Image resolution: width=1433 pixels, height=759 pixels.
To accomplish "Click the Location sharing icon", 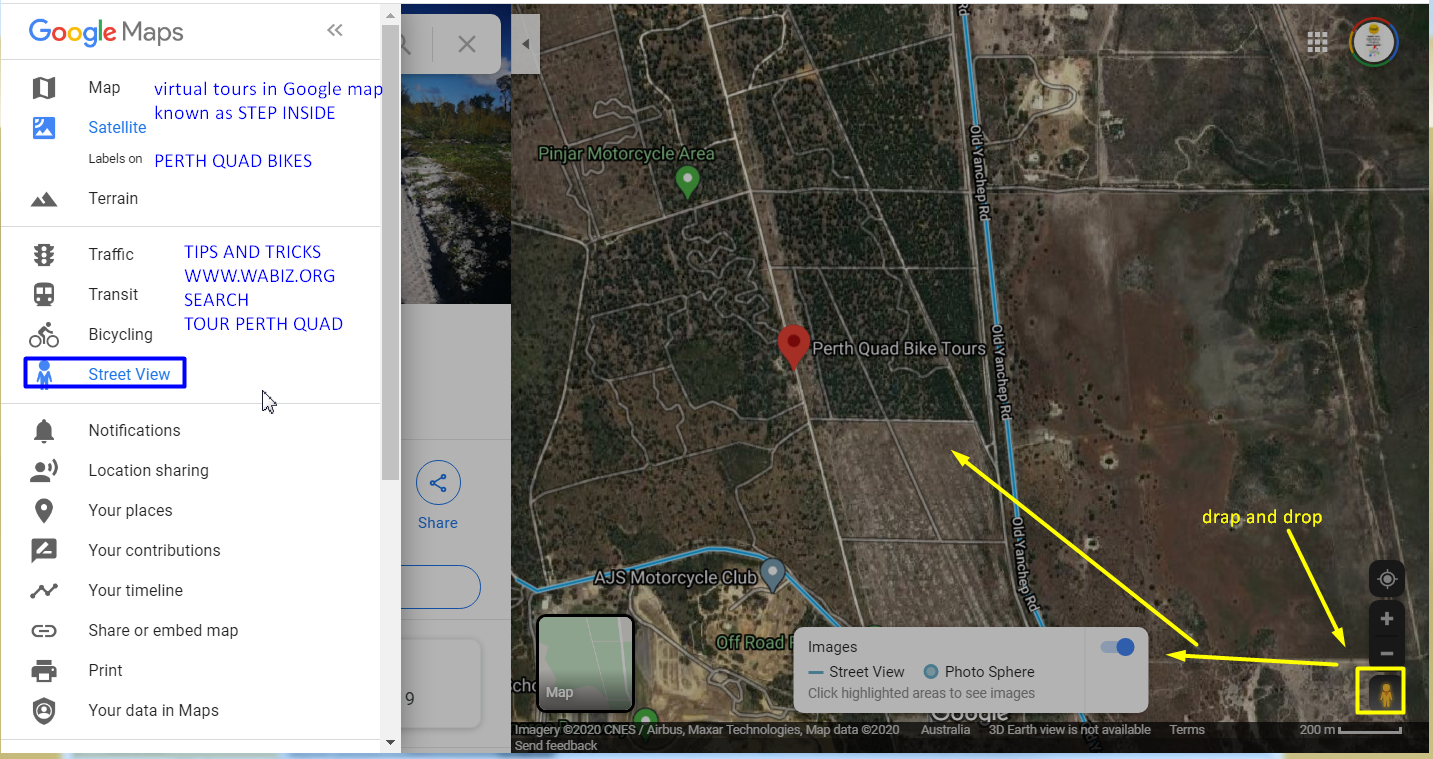I will point(44,471).
